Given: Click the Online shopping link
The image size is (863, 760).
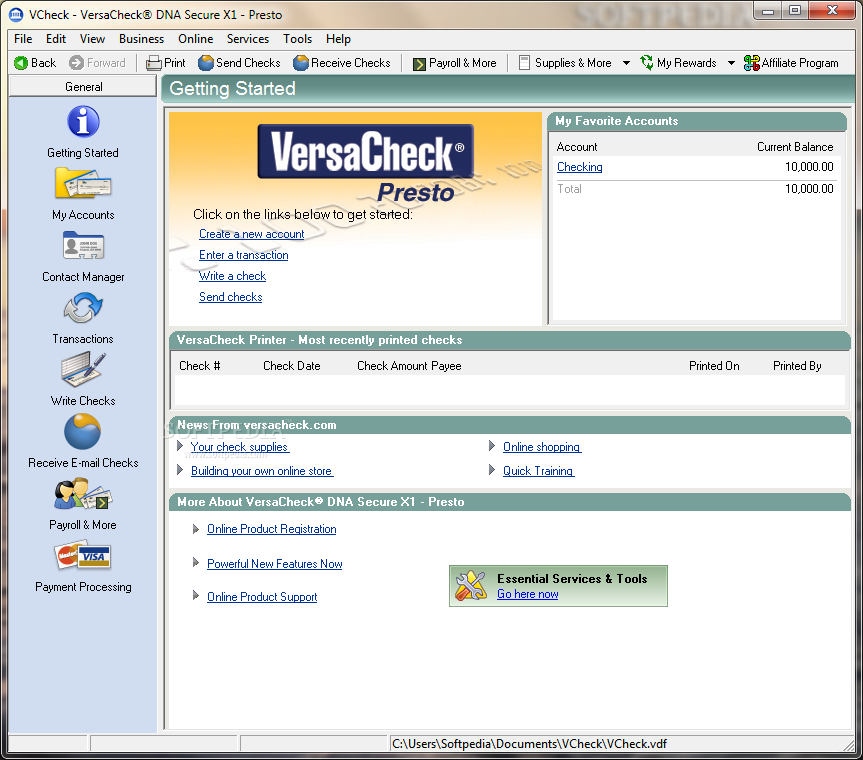Looking at the screenshot, I should tap(542, 447).
